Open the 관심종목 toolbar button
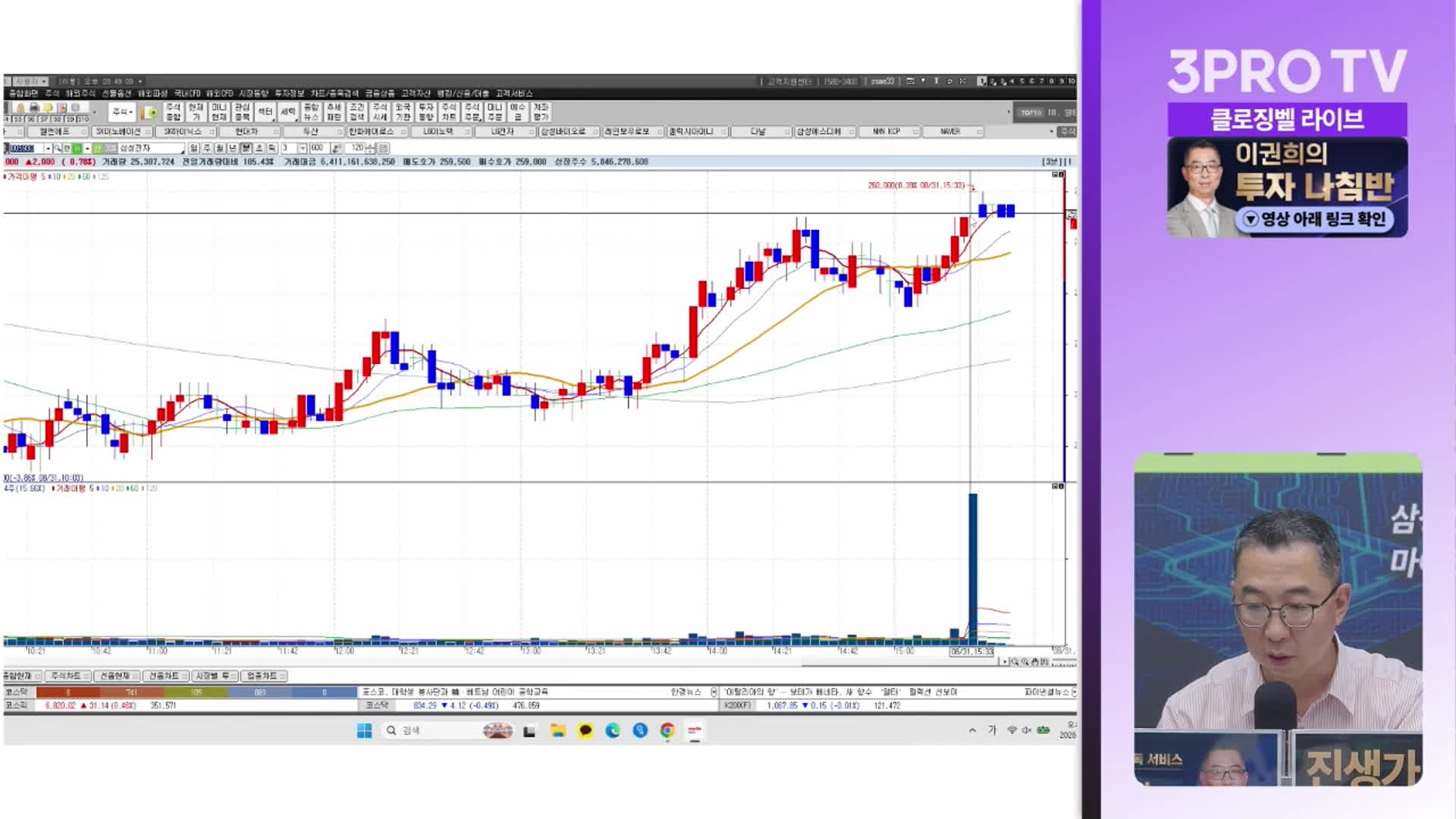 [x=242, y=112]
